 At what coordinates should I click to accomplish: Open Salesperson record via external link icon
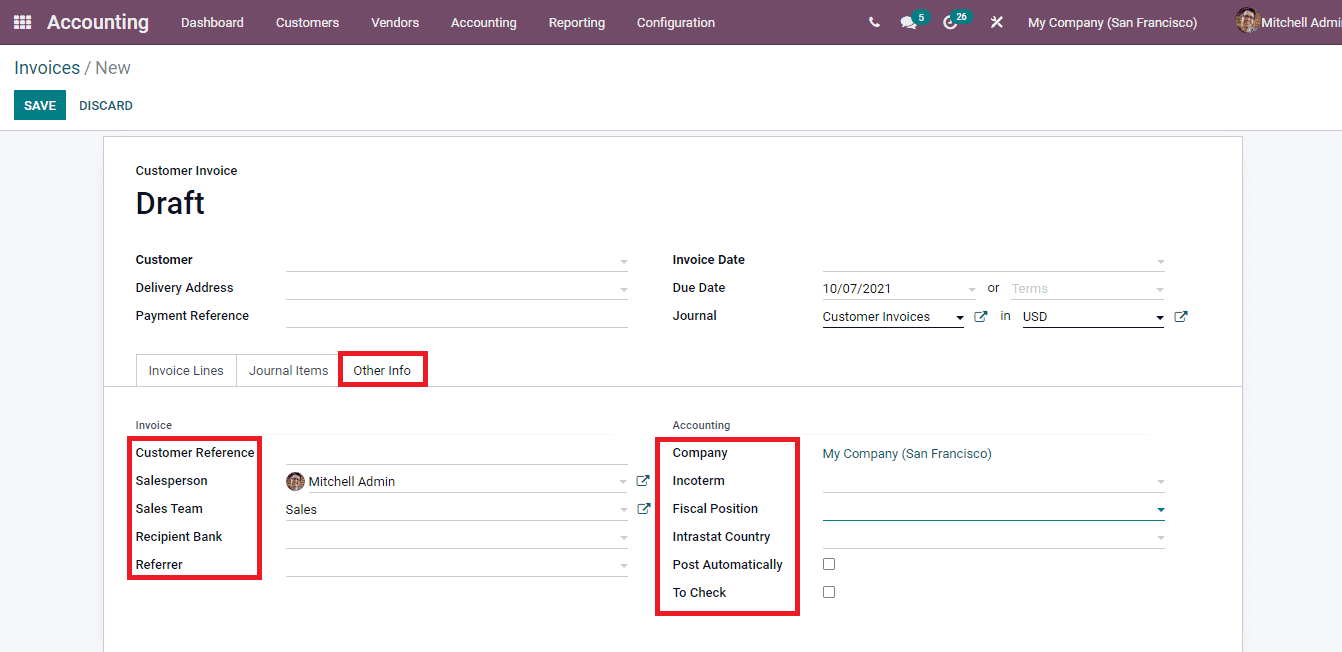coord(643,480)
